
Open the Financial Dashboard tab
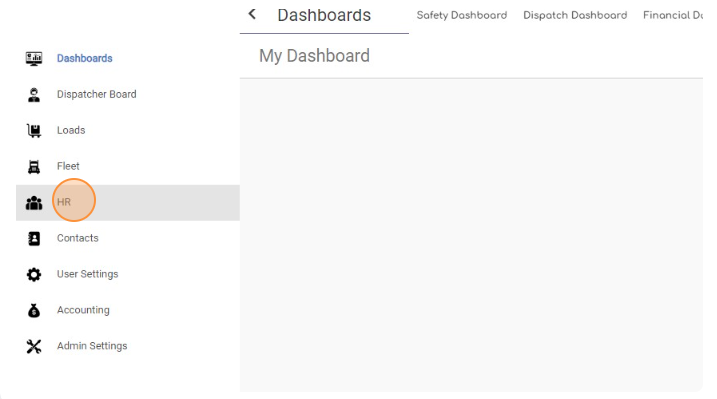(x=673, y=15)
